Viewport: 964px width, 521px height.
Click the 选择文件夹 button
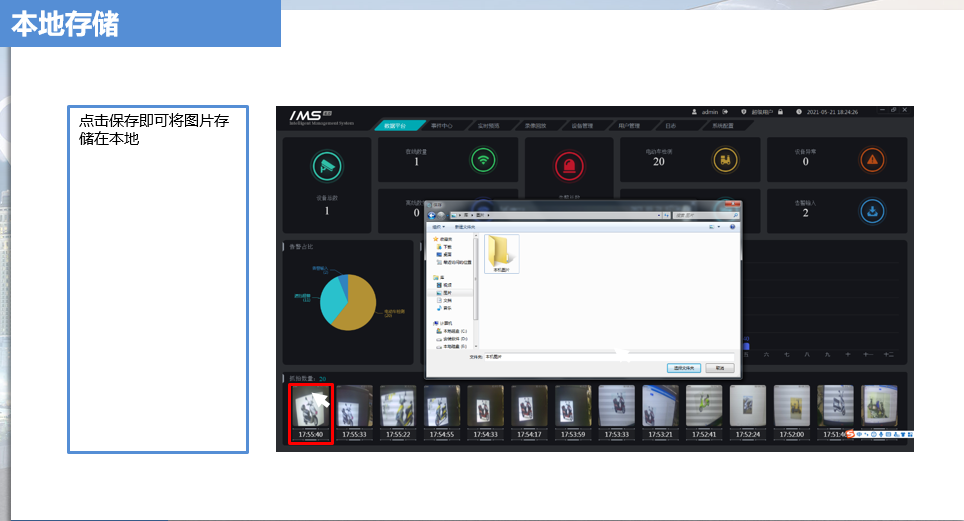coord(684,368)
